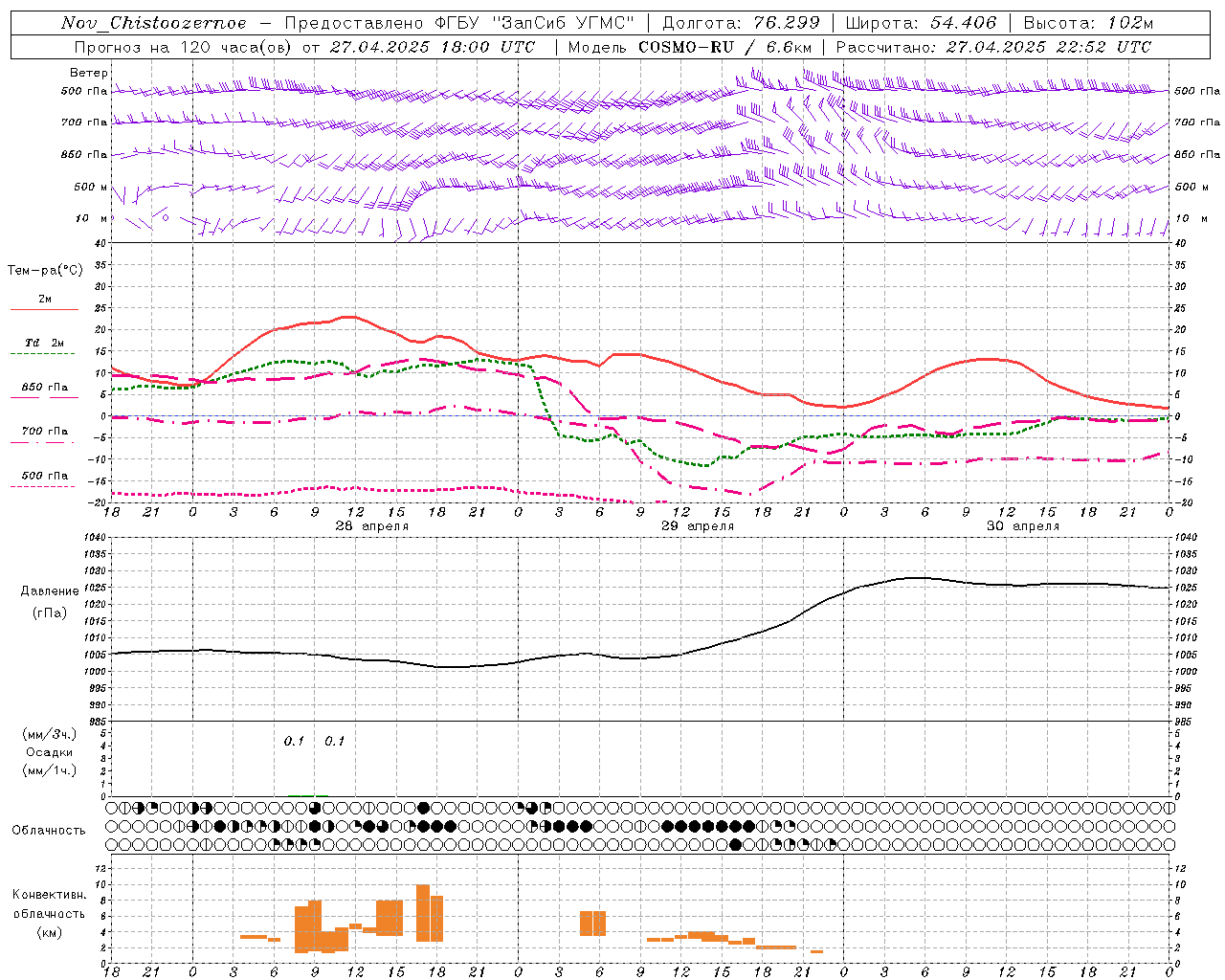Click the Облачность cloud cover label
Viewport: 1225px width, 980px height.
(49, 830)
